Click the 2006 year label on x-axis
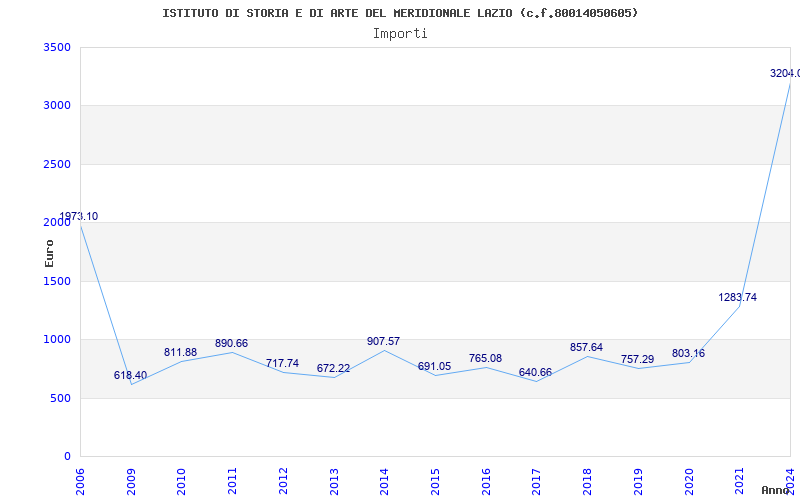 [80, 482]
